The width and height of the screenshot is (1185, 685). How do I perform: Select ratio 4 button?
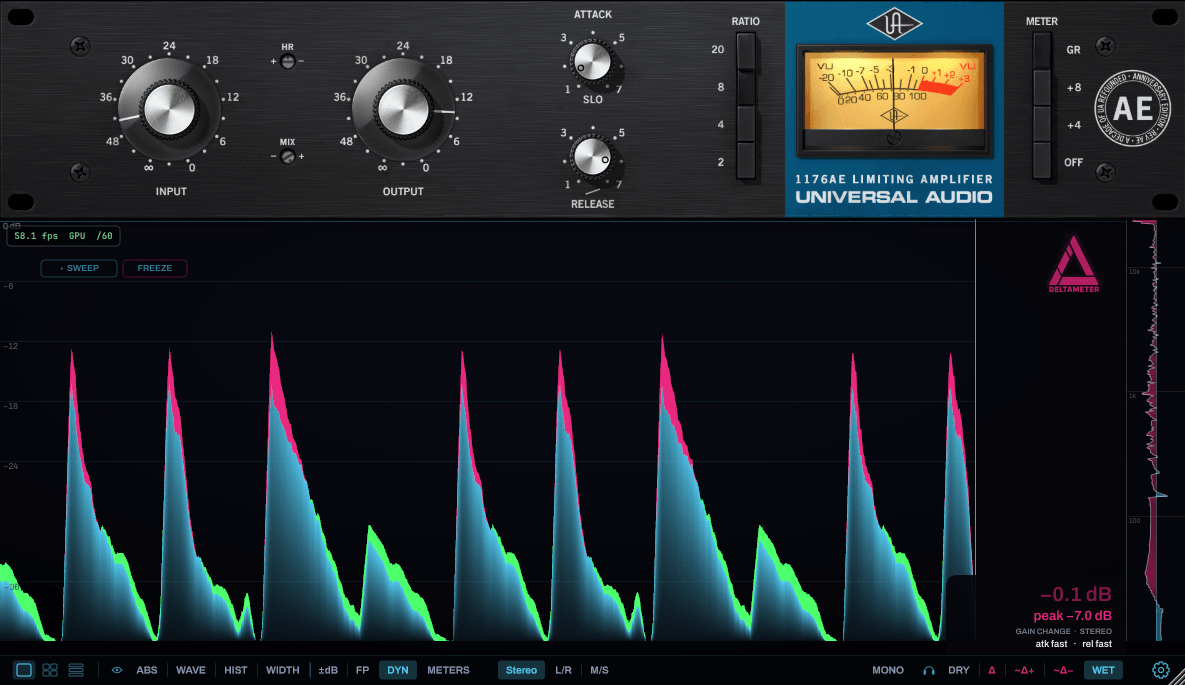click(746, 125)
